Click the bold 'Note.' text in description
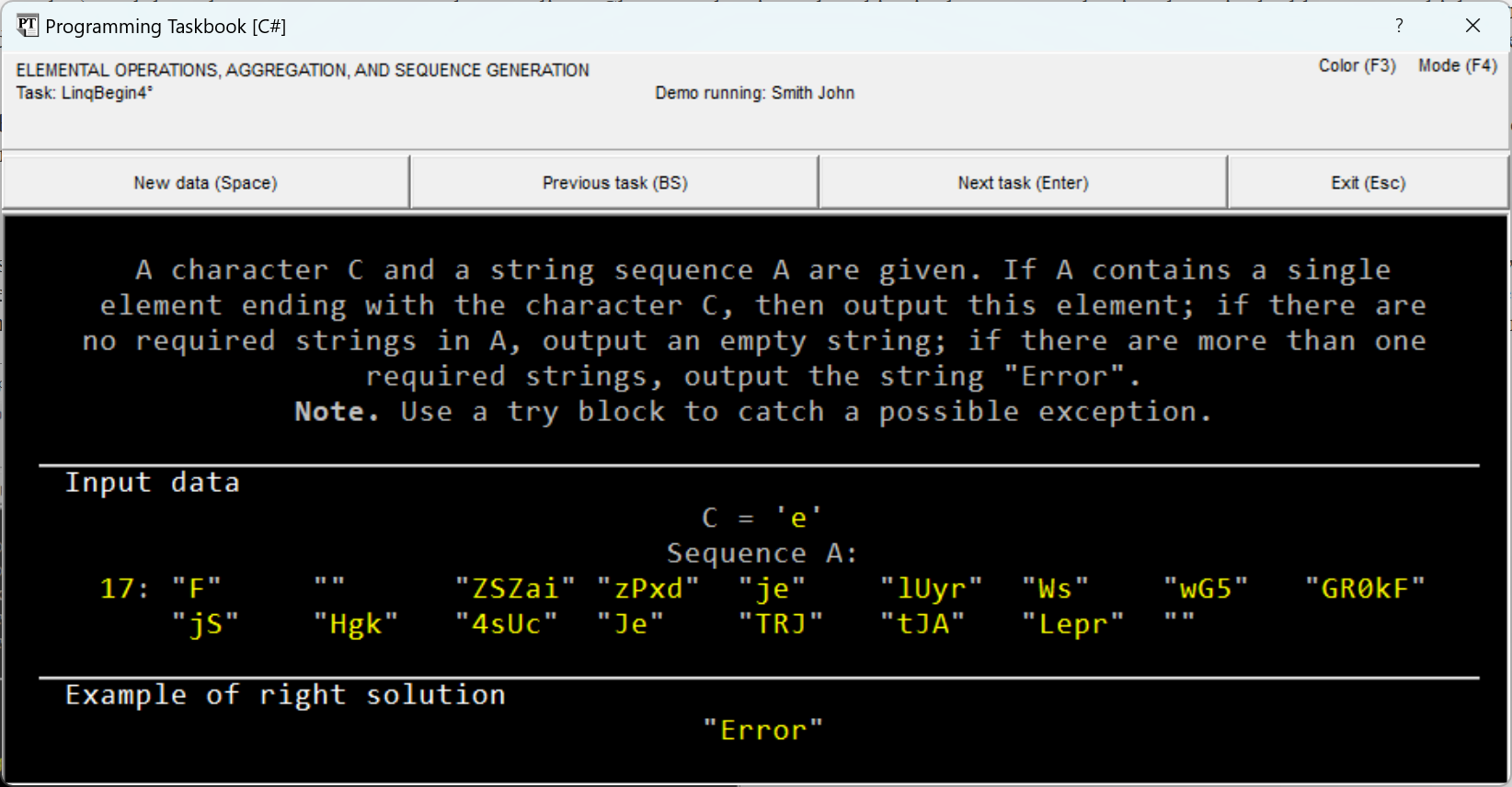Image resolution: width=1512 pixels, height=787 pixels. click(337, 412)
